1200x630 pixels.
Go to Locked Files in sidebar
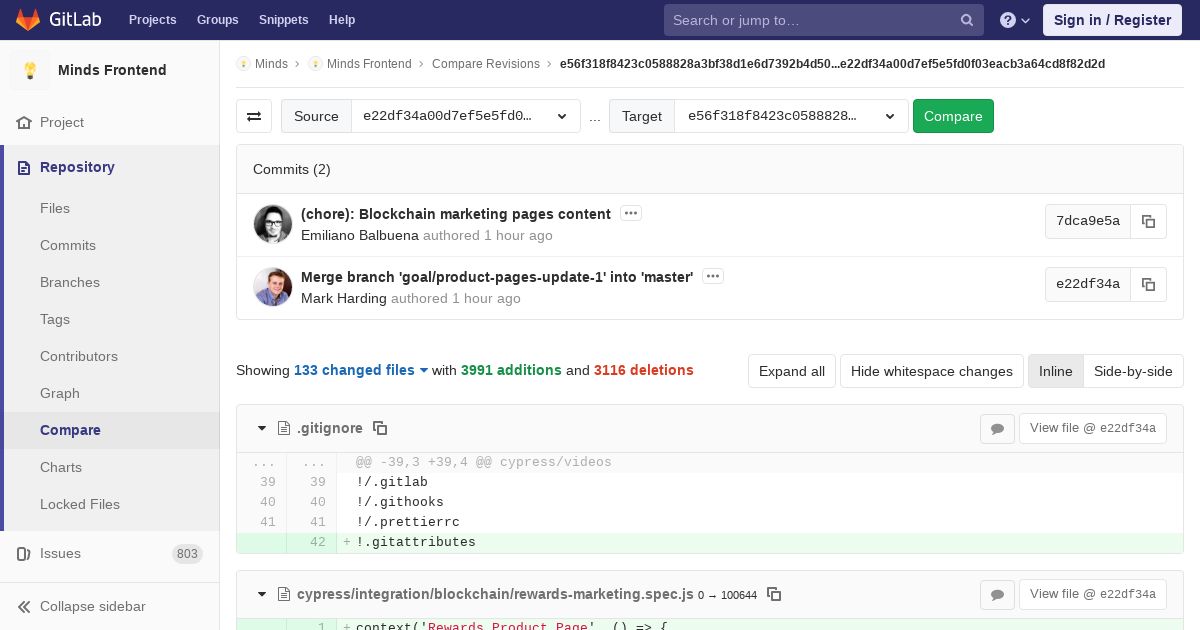click(x=80, y=504)
